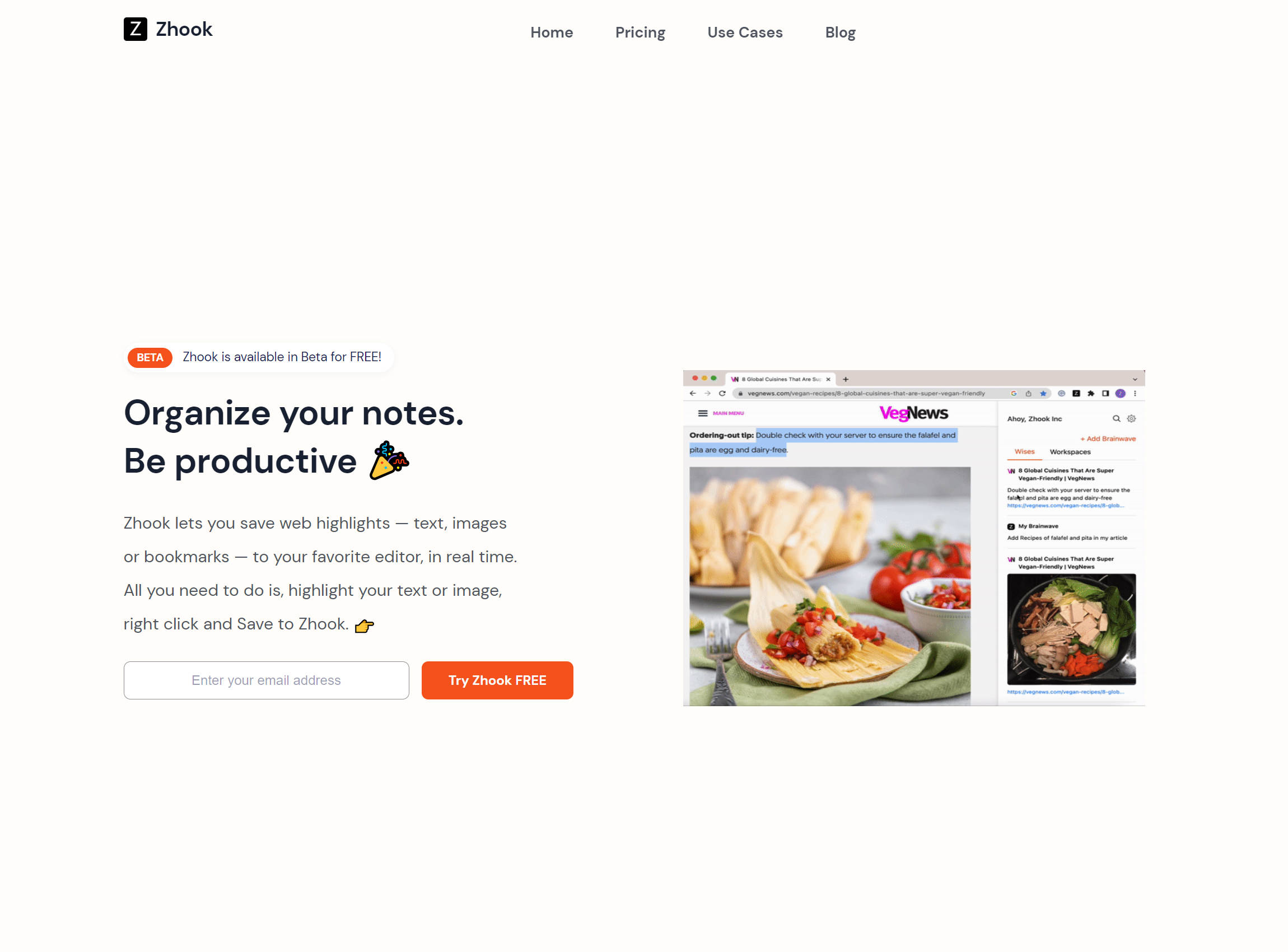Viewport: 1288px width, 952px height.
Task: Click the saved noodle bowl image thumbnail
Action: pyautogui.click(x=1071, y=629)
